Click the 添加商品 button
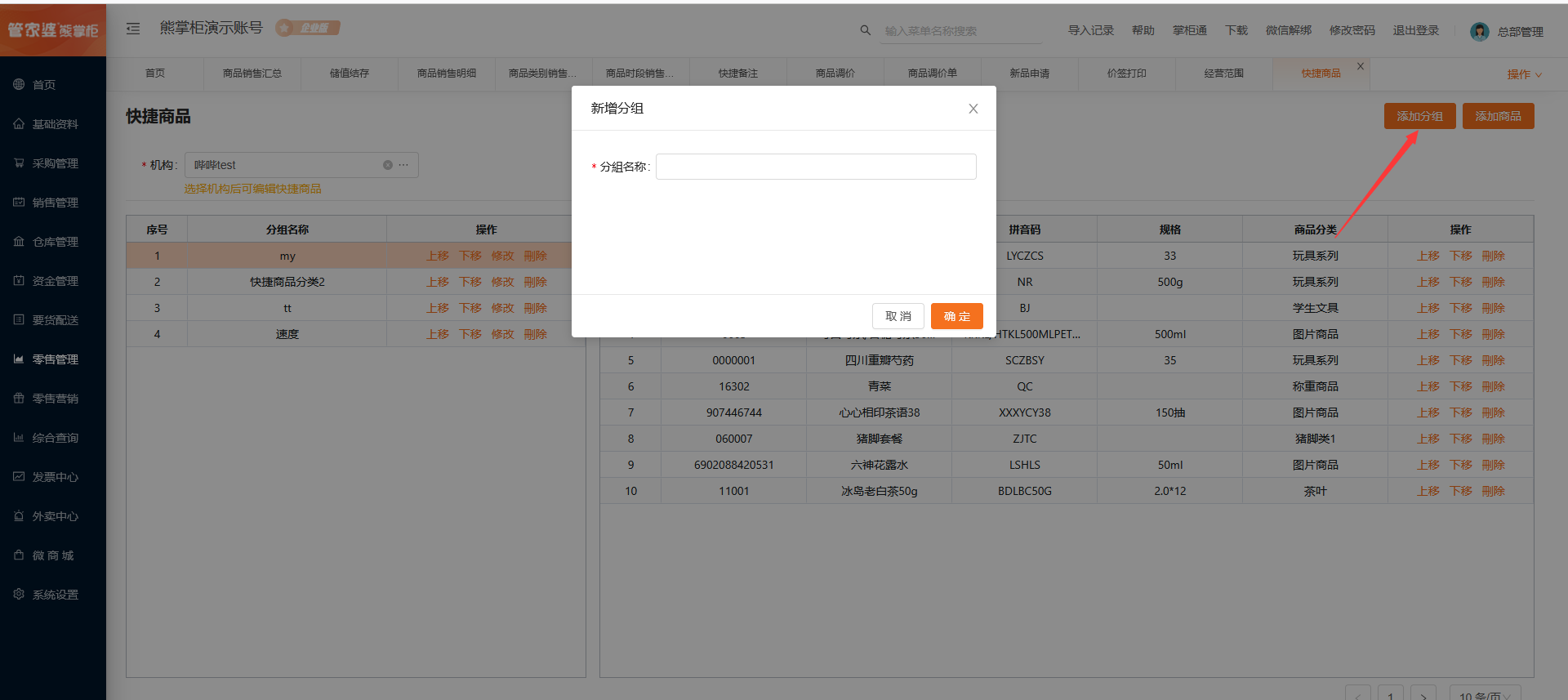This screenshot has width=1568, height=700. (1498, 116)
